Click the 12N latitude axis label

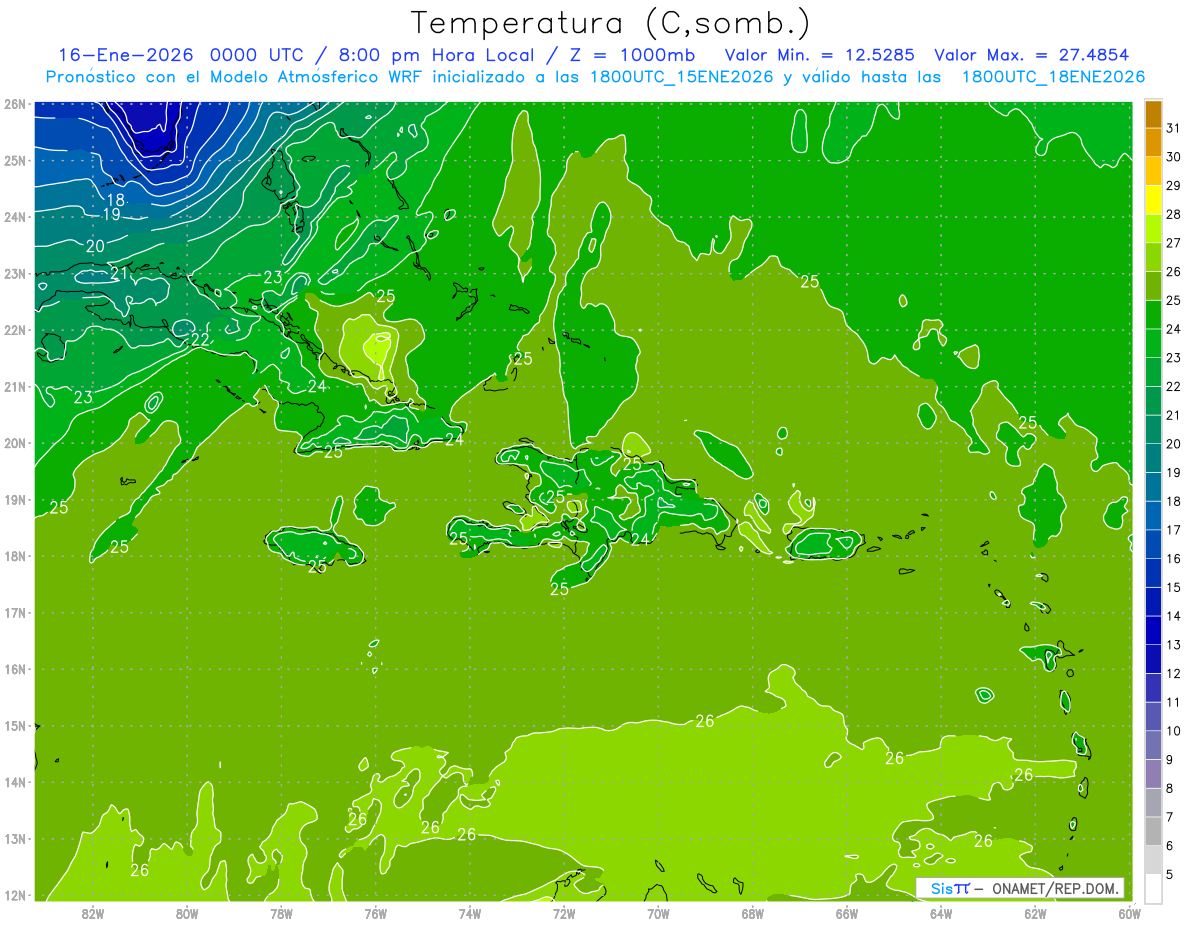pos(15,895)
